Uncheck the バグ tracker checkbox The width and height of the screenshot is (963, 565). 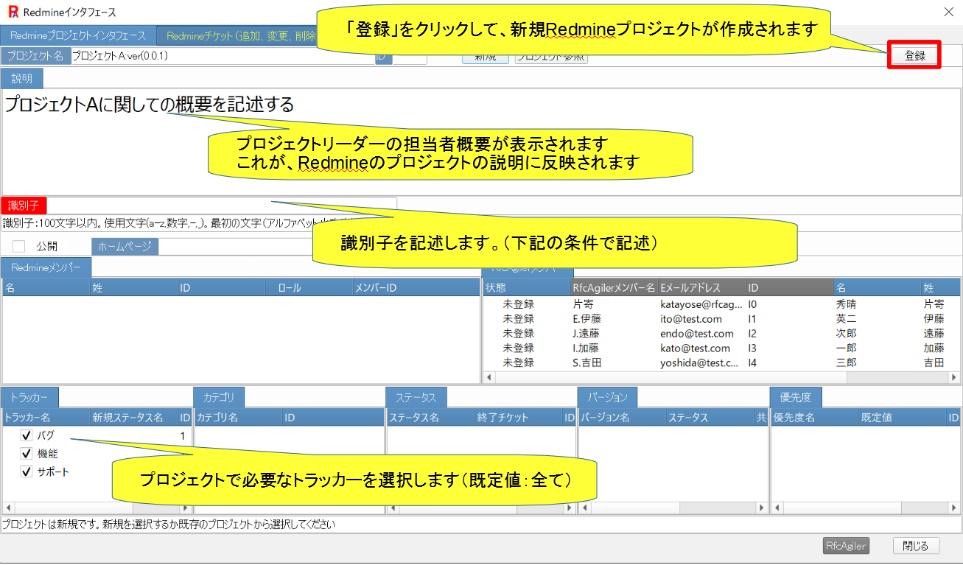[26, 435]
